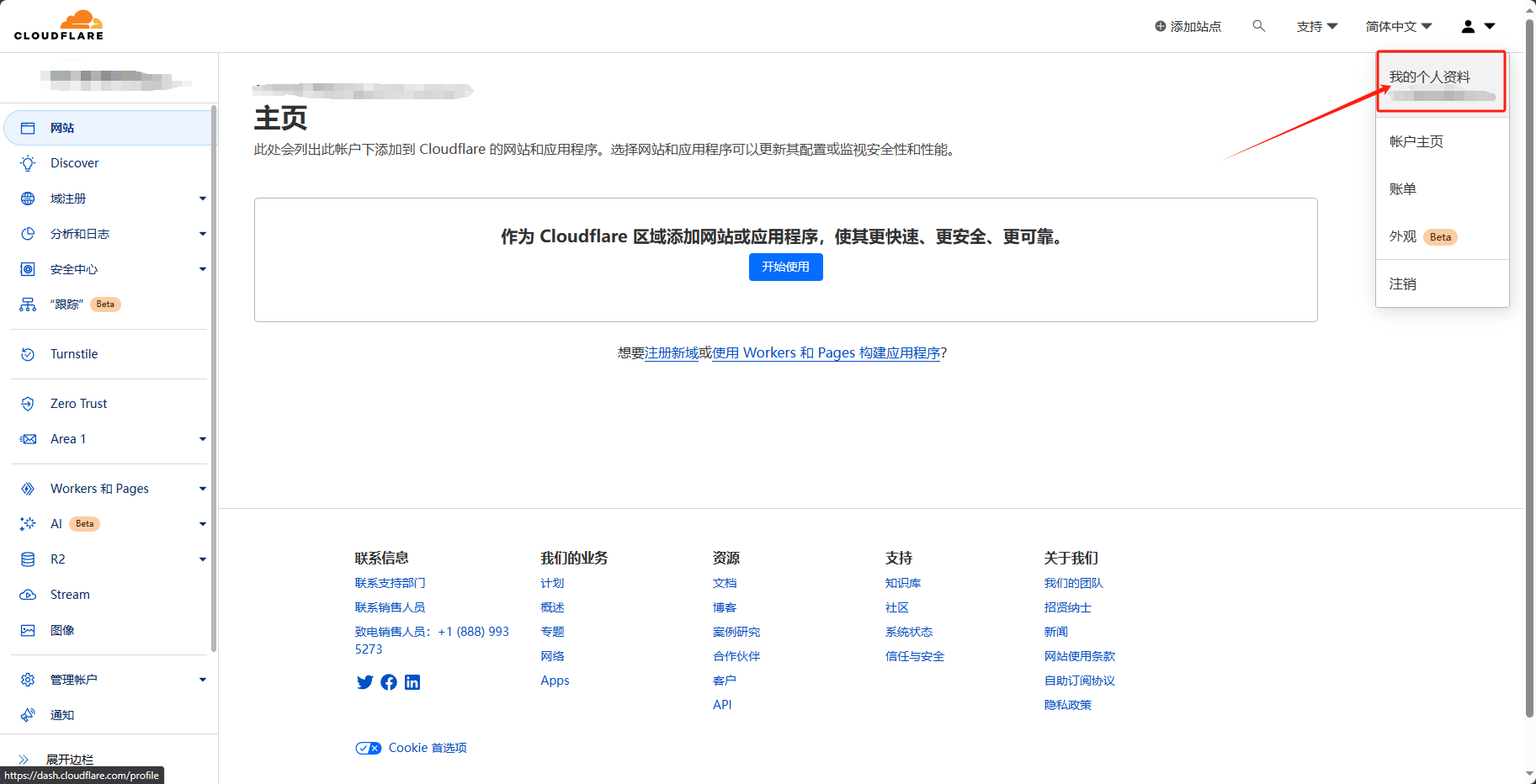The image size is (1536, 784).
Task: Open the 文档 footer link
Action: point(725,583)
